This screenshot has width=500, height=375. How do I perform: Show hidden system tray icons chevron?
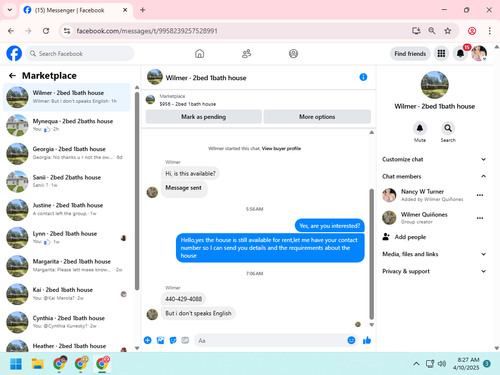[x=416, y=364]
